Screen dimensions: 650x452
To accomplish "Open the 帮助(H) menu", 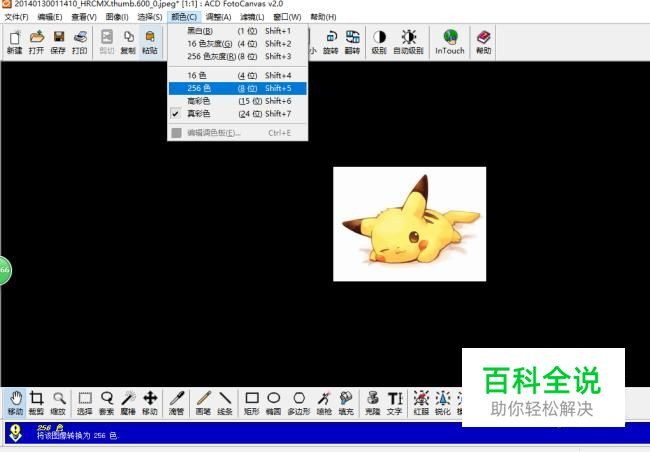I will pyautogui.click(x=323, y=17).
